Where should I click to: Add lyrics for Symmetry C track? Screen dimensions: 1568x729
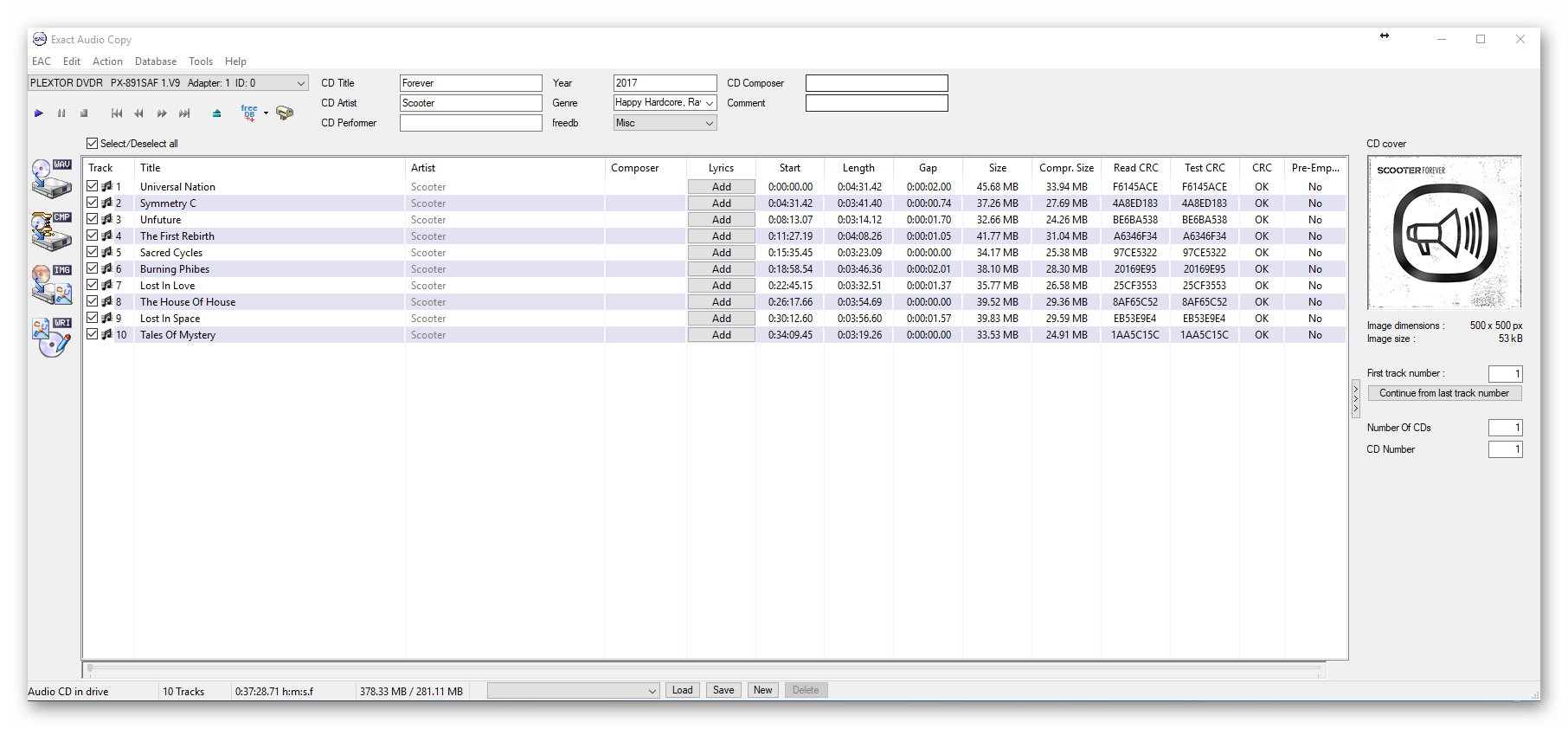point(721,203)
